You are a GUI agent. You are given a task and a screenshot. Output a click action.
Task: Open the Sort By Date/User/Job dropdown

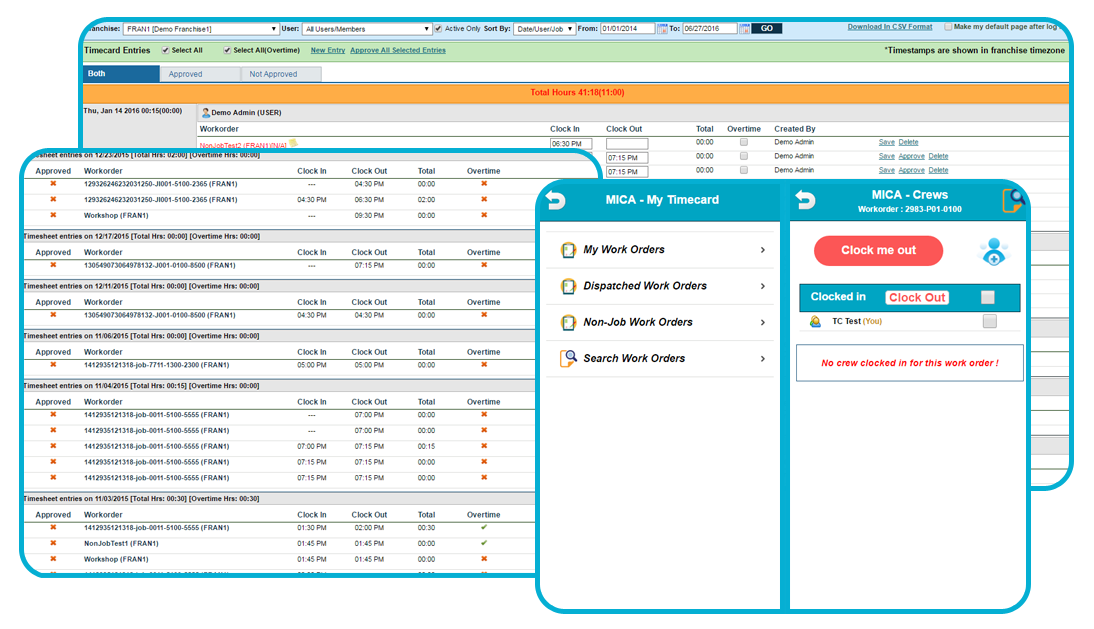coord(544,29)
